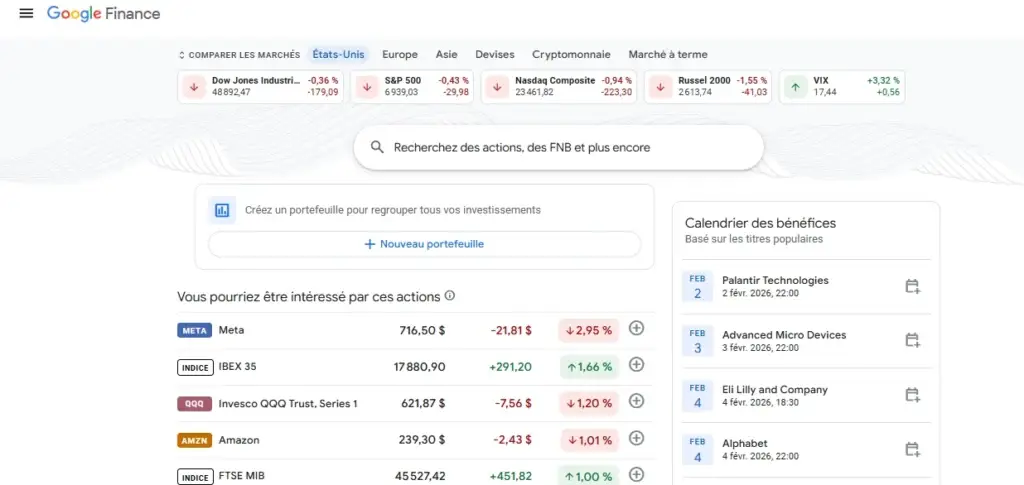Click the Meta price 716,50 $
The height and width of the screenshot is (485, 1024).
pos(423,330)
